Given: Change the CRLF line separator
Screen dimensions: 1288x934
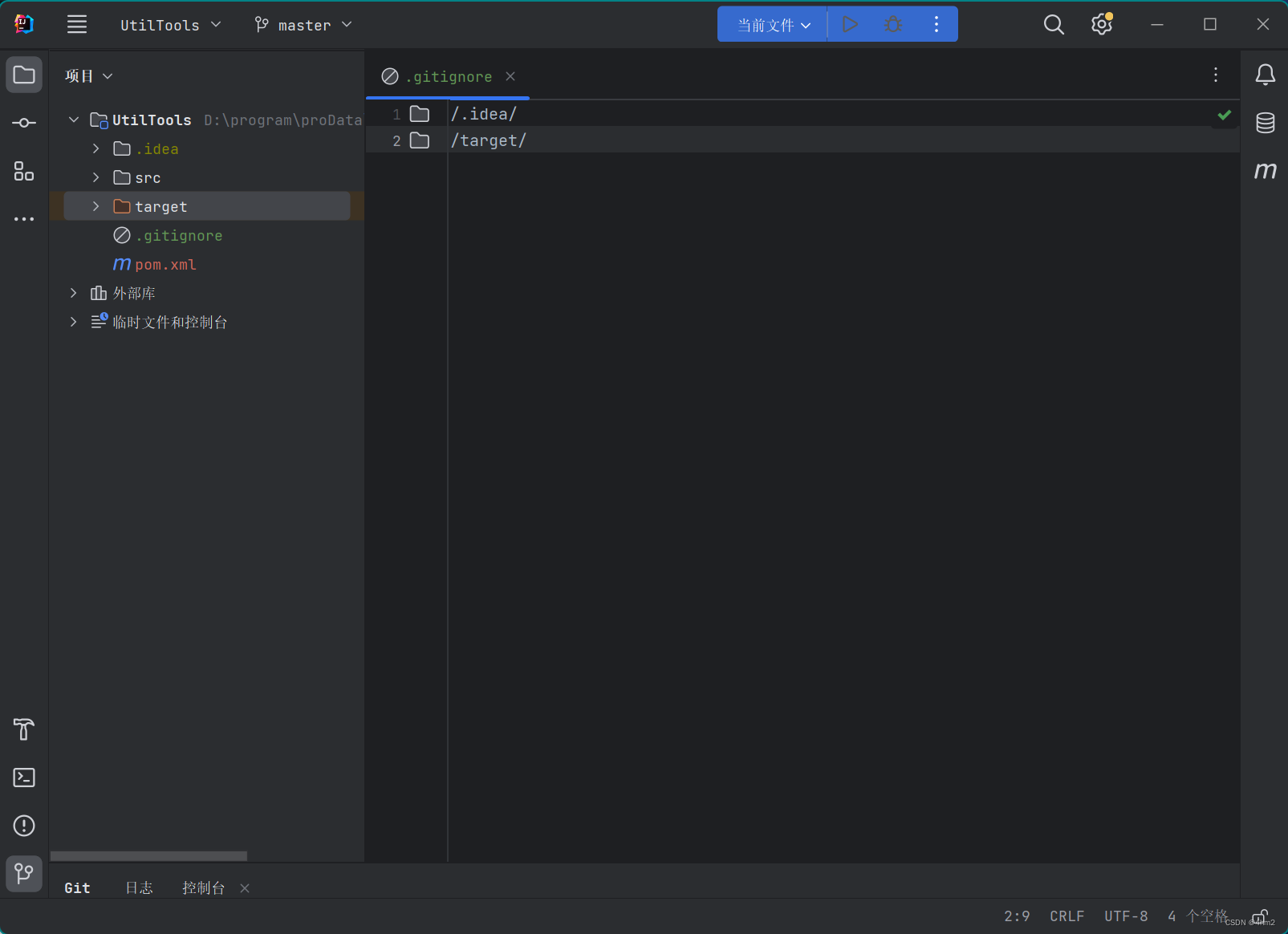Looking at the screenshot, I should coord(1067,916).
